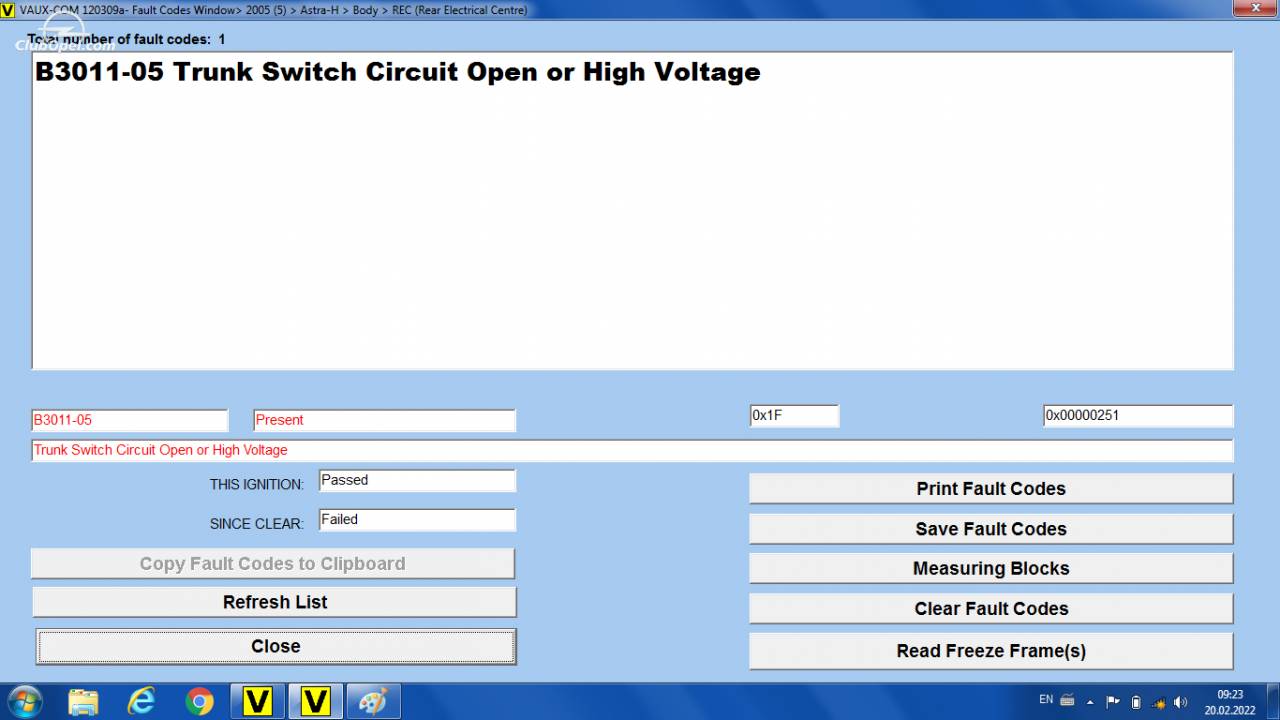Print the fault codes
Image resolution: width=1280 pixels, height=720 pixels.
(991, 489)
